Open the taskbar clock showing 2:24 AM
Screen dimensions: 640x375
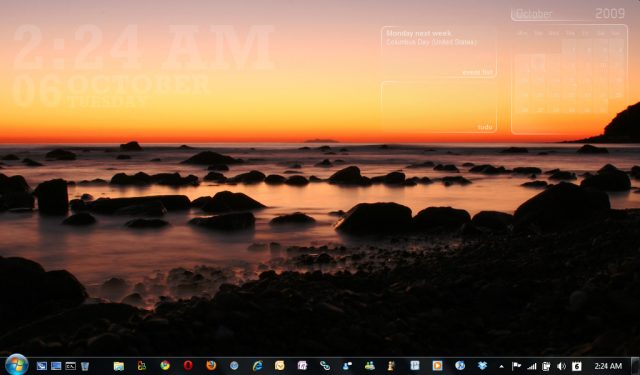(x=608, y=366)
